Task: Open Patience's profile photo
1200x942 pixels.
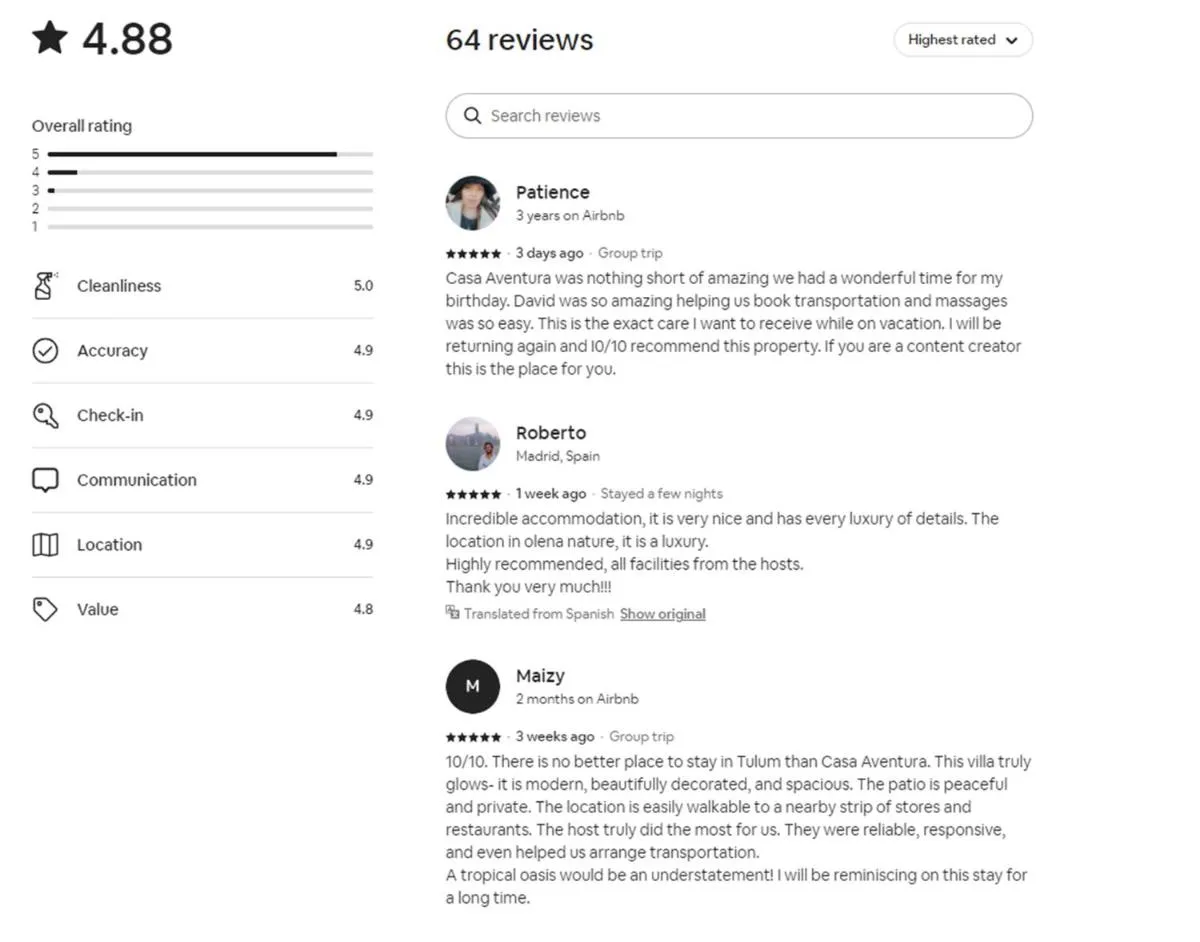Action: (x=472, y=203)
